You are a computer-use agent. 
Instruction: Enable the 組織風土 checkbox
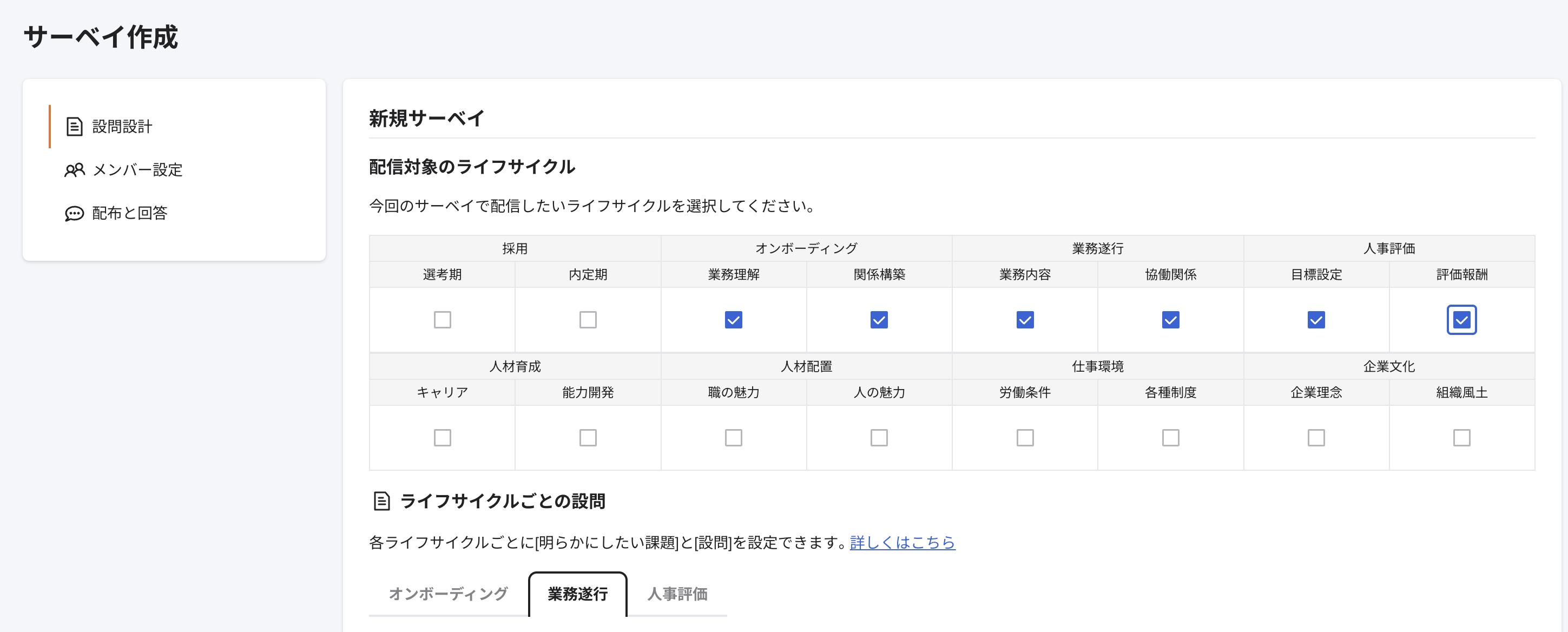[x=1461, y=437]
